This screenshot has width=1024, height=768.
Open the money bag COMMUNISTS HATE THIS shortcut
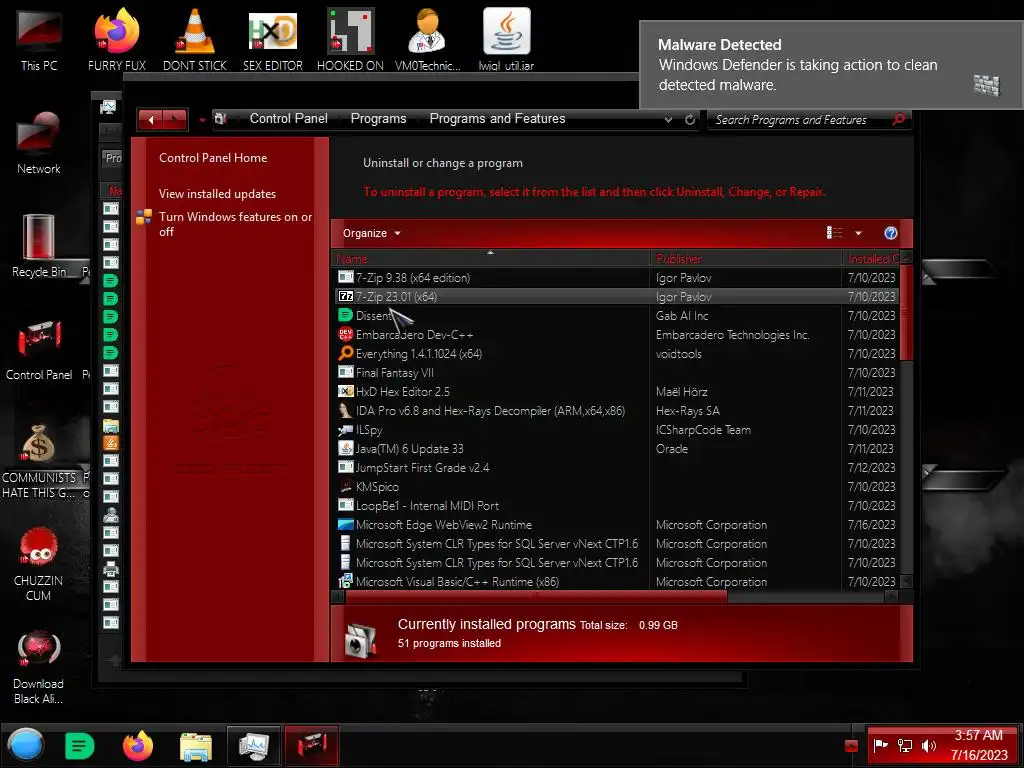(39, 460)
